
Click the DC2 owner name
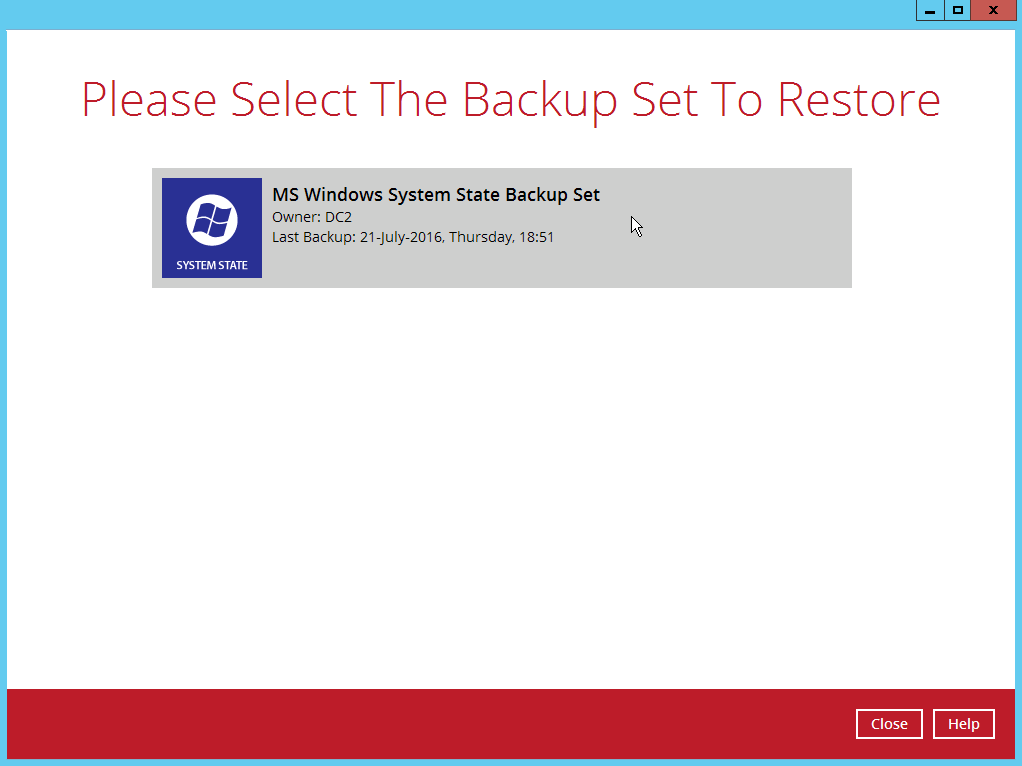[x=338, y=217]
